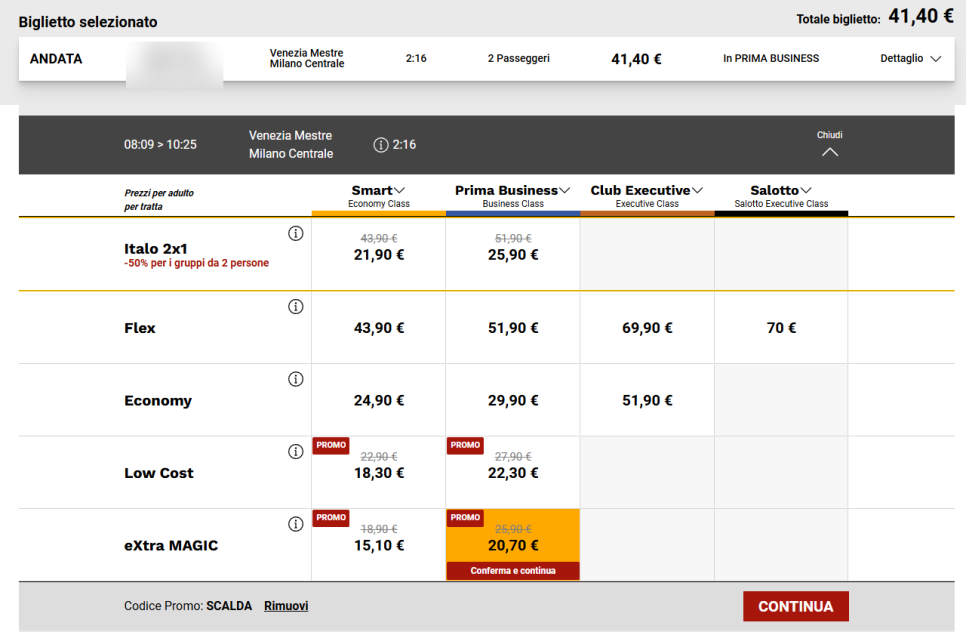
Task: Open info icon for Flex fare
Action: [296, 306]
